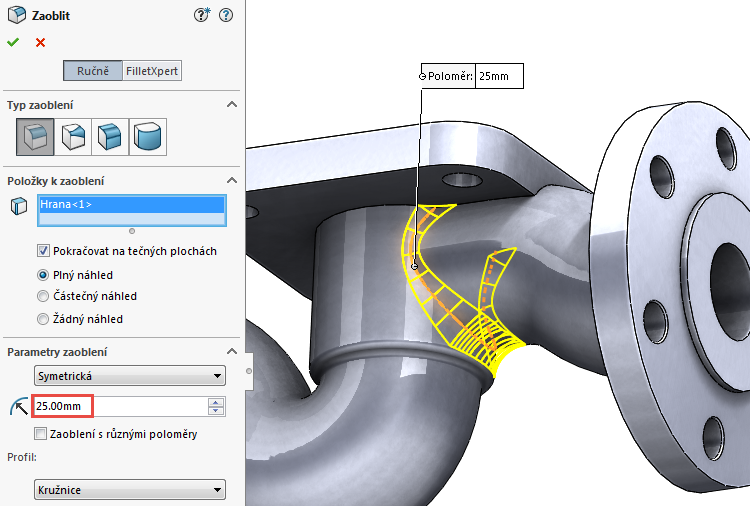Increase radius with up spinner arrow

click(216, 402)
